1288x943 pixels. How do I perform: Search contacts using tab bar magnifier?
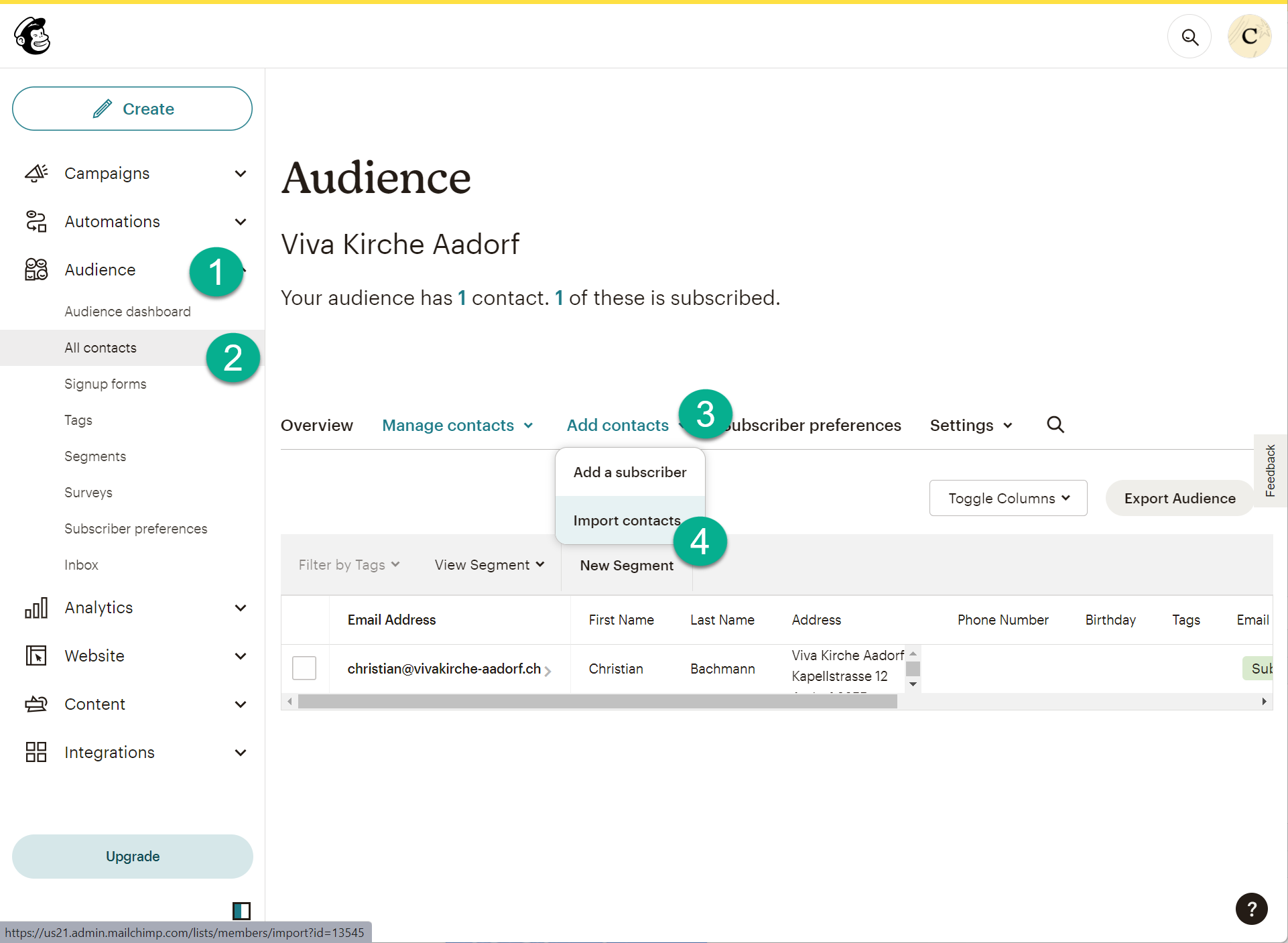tap(1055, 425)
